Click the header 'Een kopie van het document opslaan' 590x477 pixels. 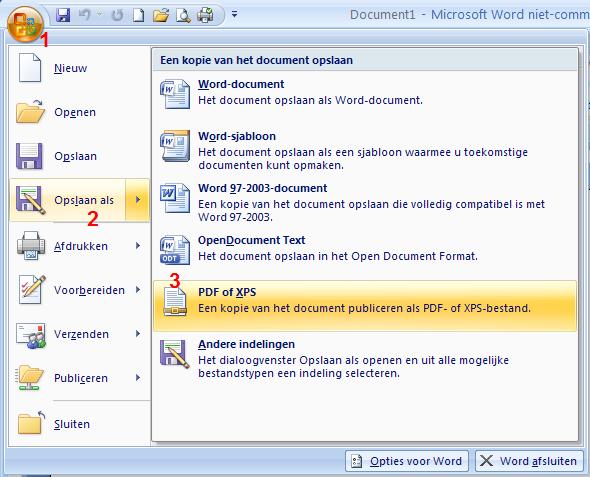click(x=257, y=60)
